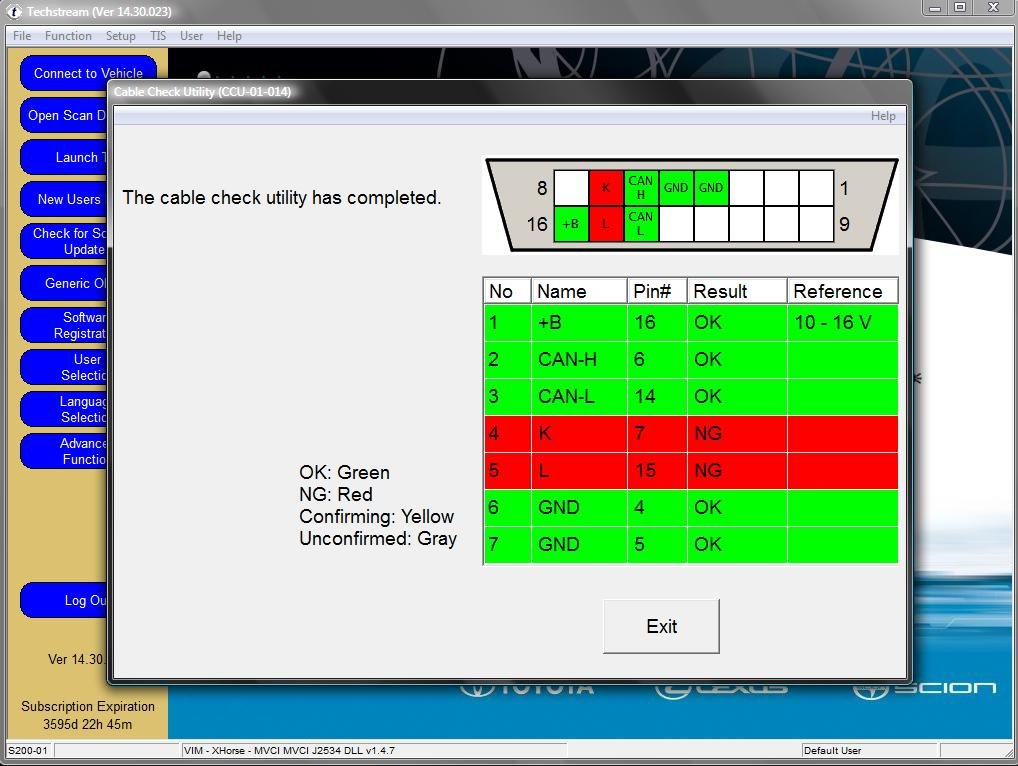Click the NG result in the L row
Screen dimensions: 1018x766
(737, 471)
